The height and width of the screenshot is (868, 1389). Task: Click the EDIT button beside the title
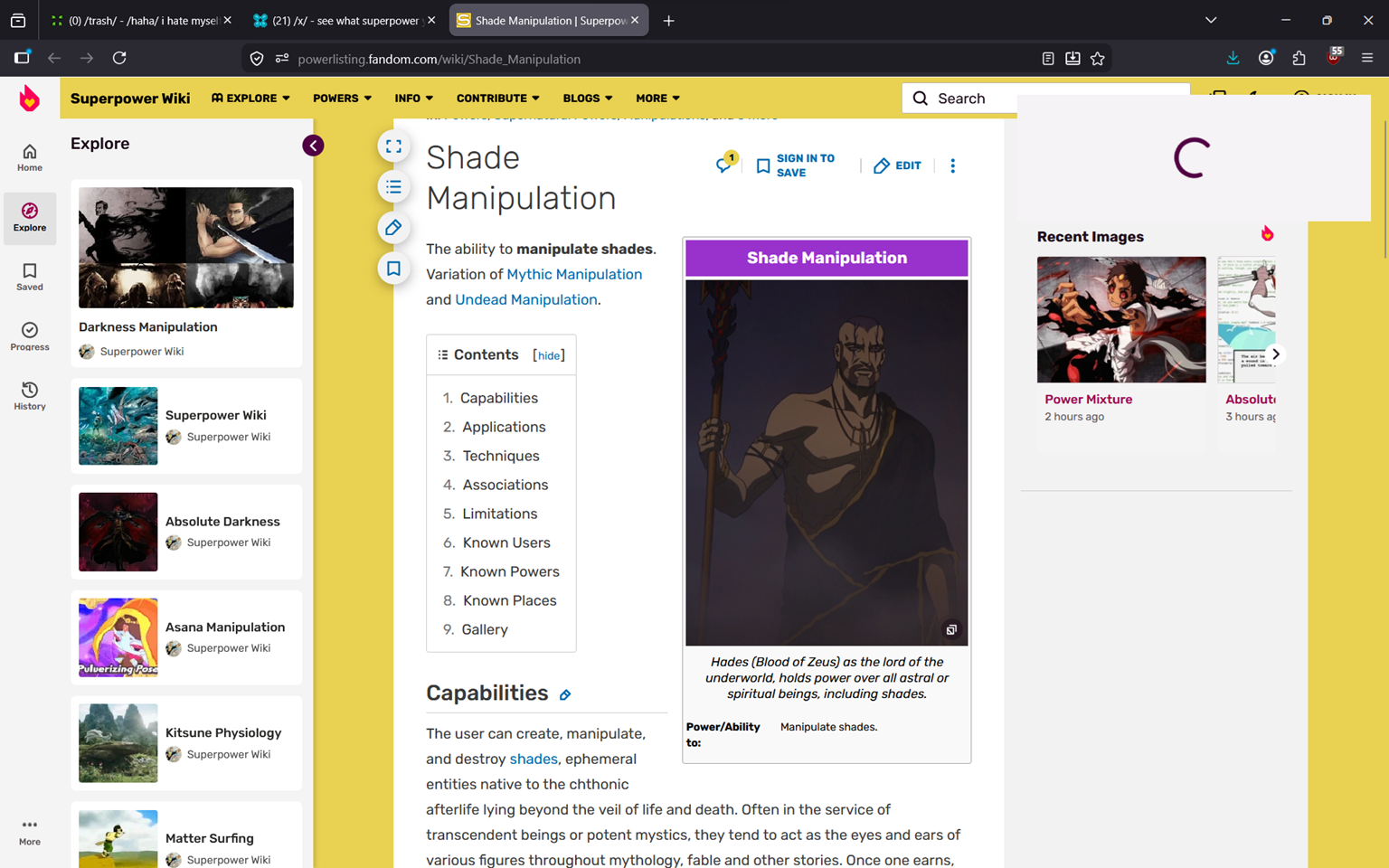897,165
